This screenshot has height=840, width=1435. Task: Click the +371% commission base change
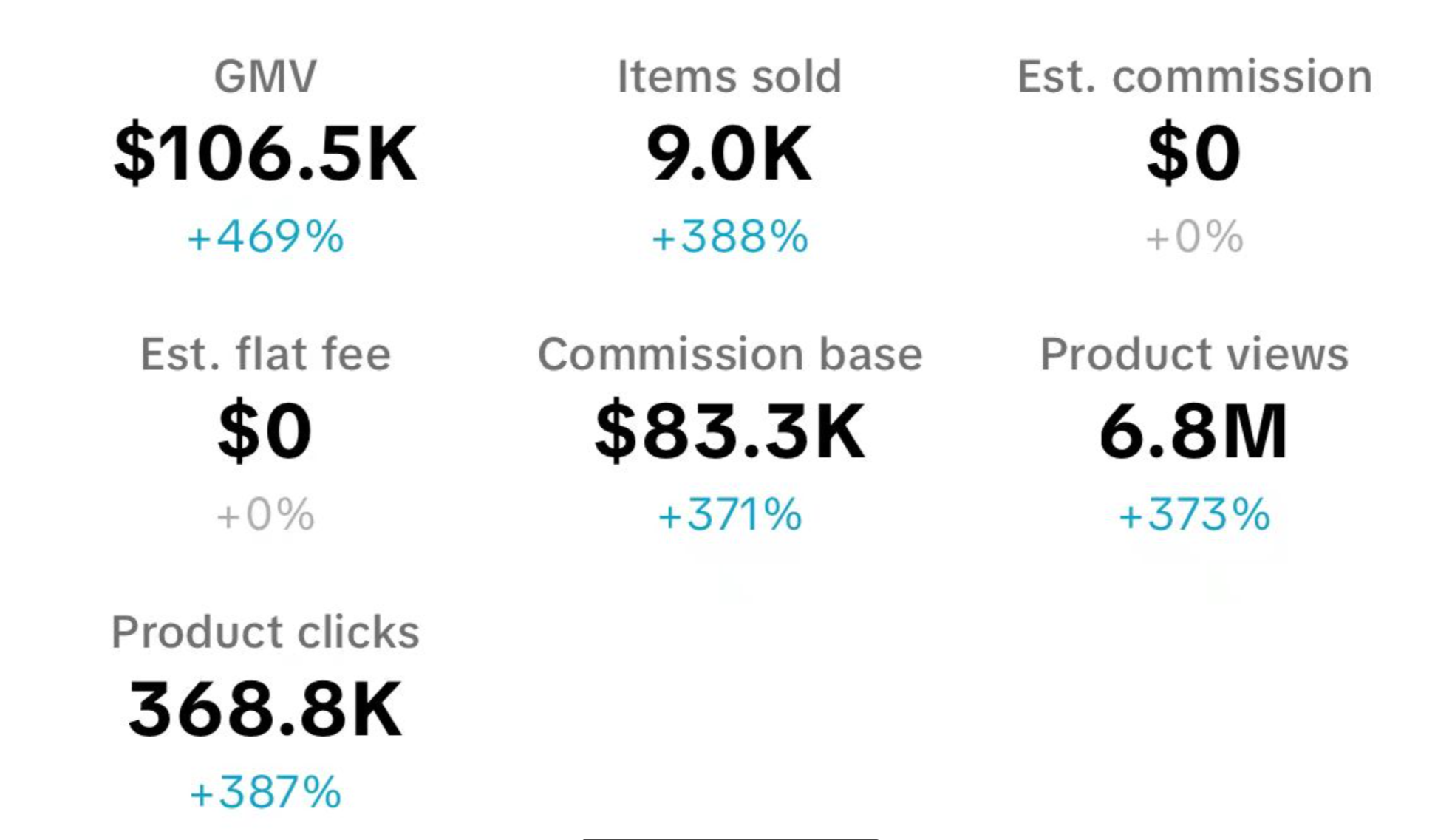click(x=729, y=515)
